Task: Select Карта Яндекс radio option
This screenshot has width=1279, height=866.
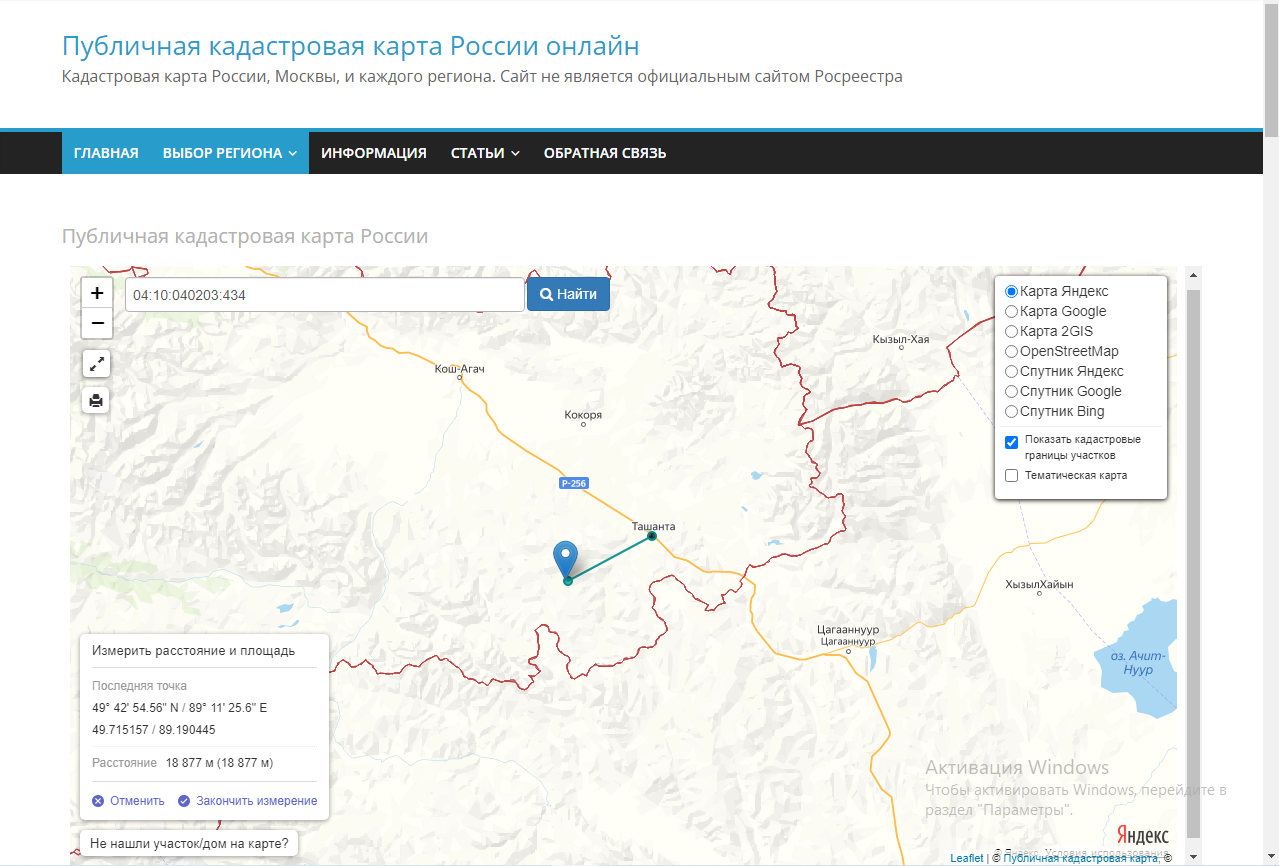Action: click(x=1011, y=291)
